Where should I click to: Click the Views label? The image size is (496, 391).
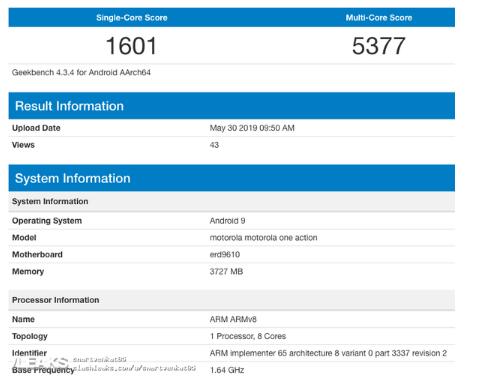23,145
